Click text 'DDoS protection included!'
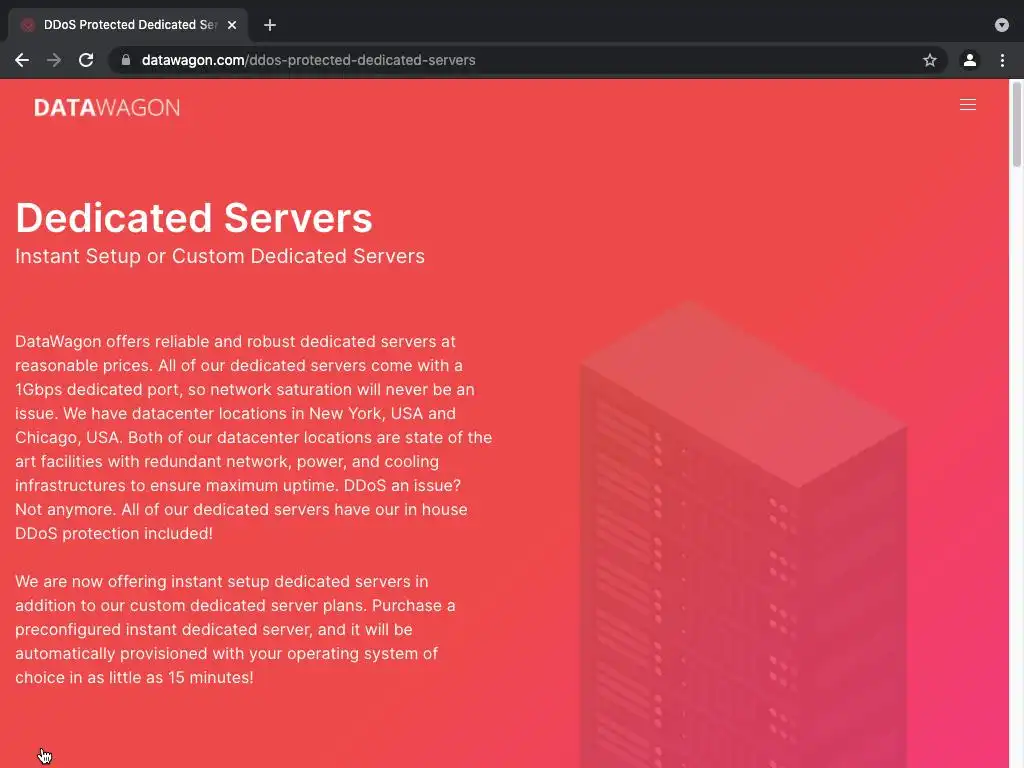Screen dimensions: 1024x768 click(114, 533)
